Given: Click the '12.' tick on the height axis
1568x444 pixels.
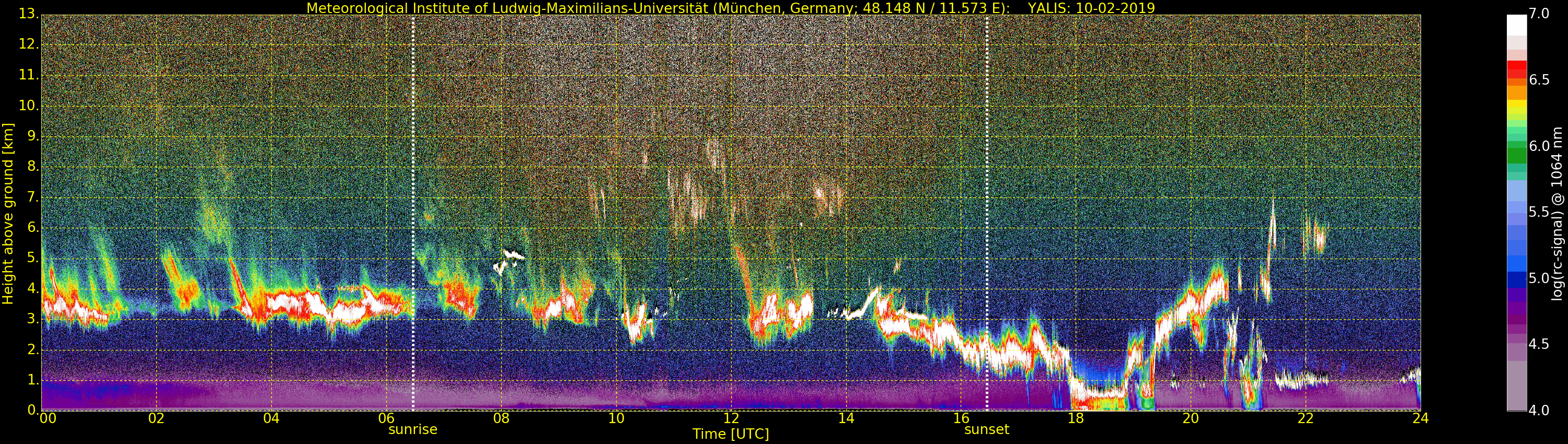Looking at the screenshot, I should pos(28,44).
